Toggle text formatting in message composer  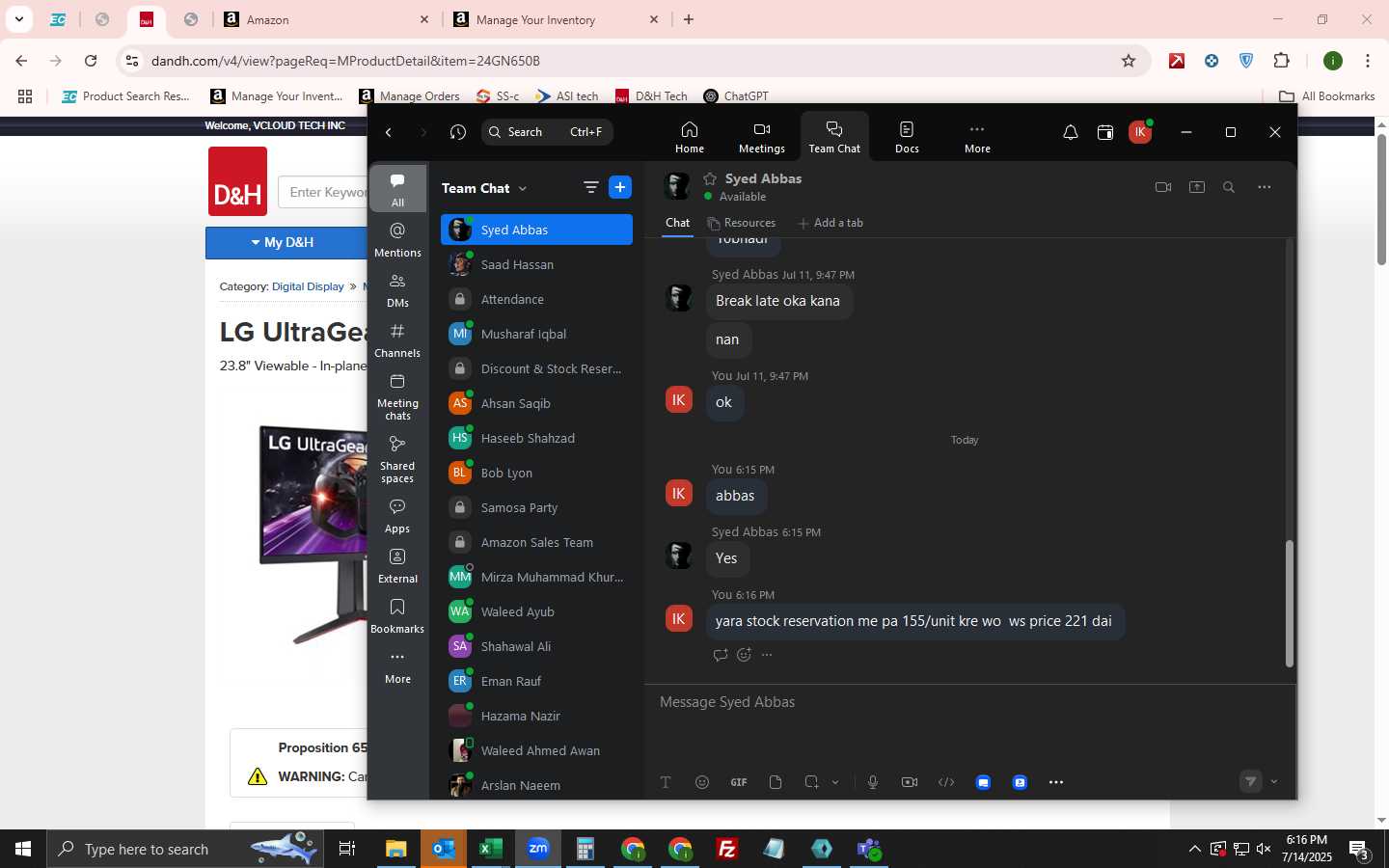click(x=666, y=782)
